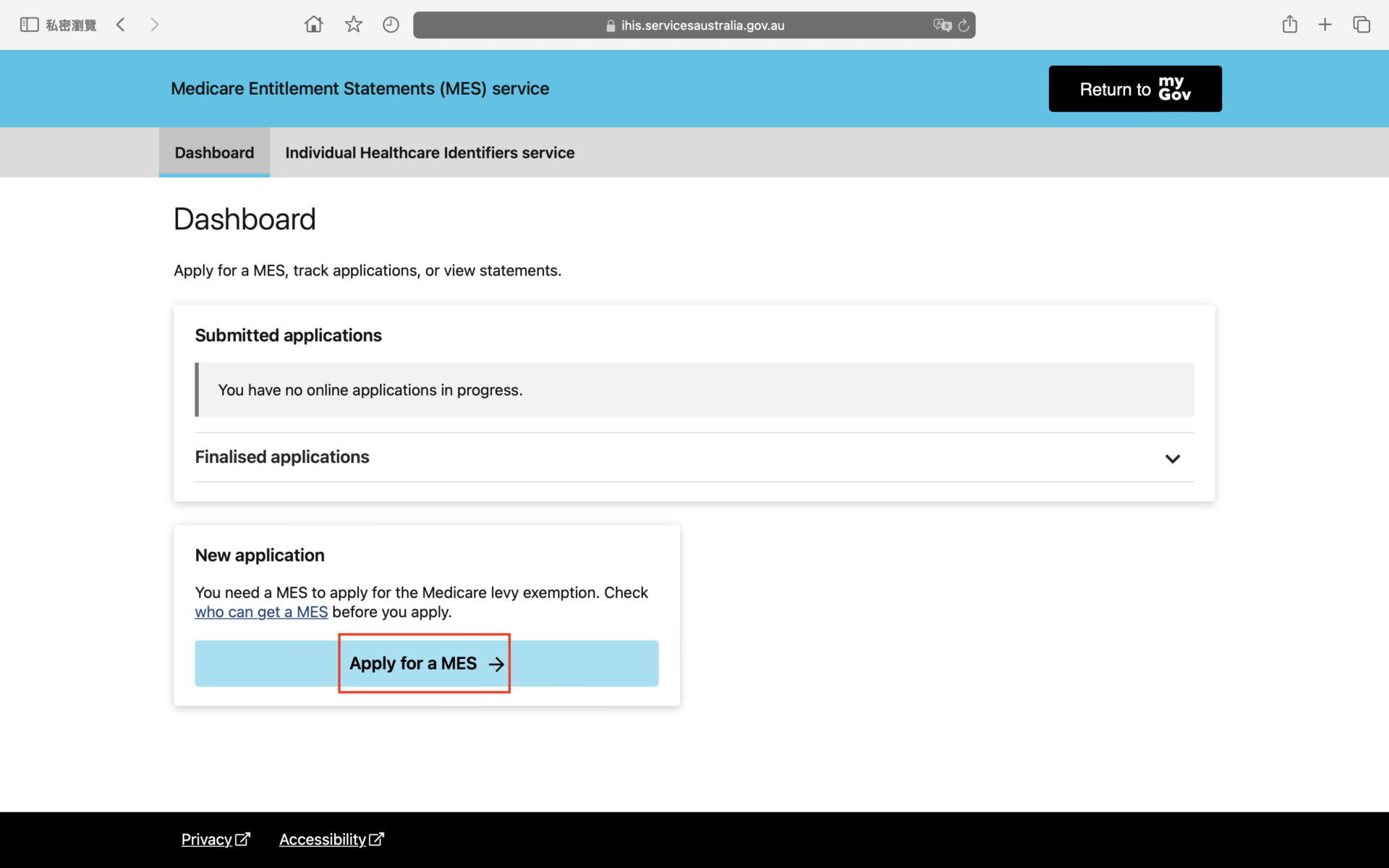Open the who can get a MES link
Screen dimensions: 1389x868
click(x=261, y=612)
